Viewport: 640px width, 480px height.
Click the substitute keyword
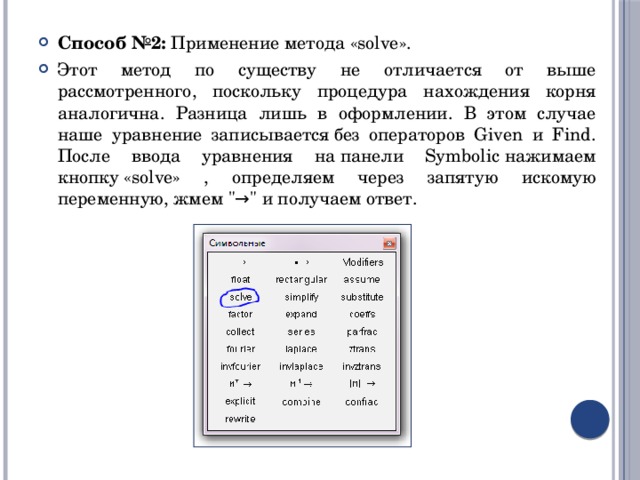tap(362, 297)
